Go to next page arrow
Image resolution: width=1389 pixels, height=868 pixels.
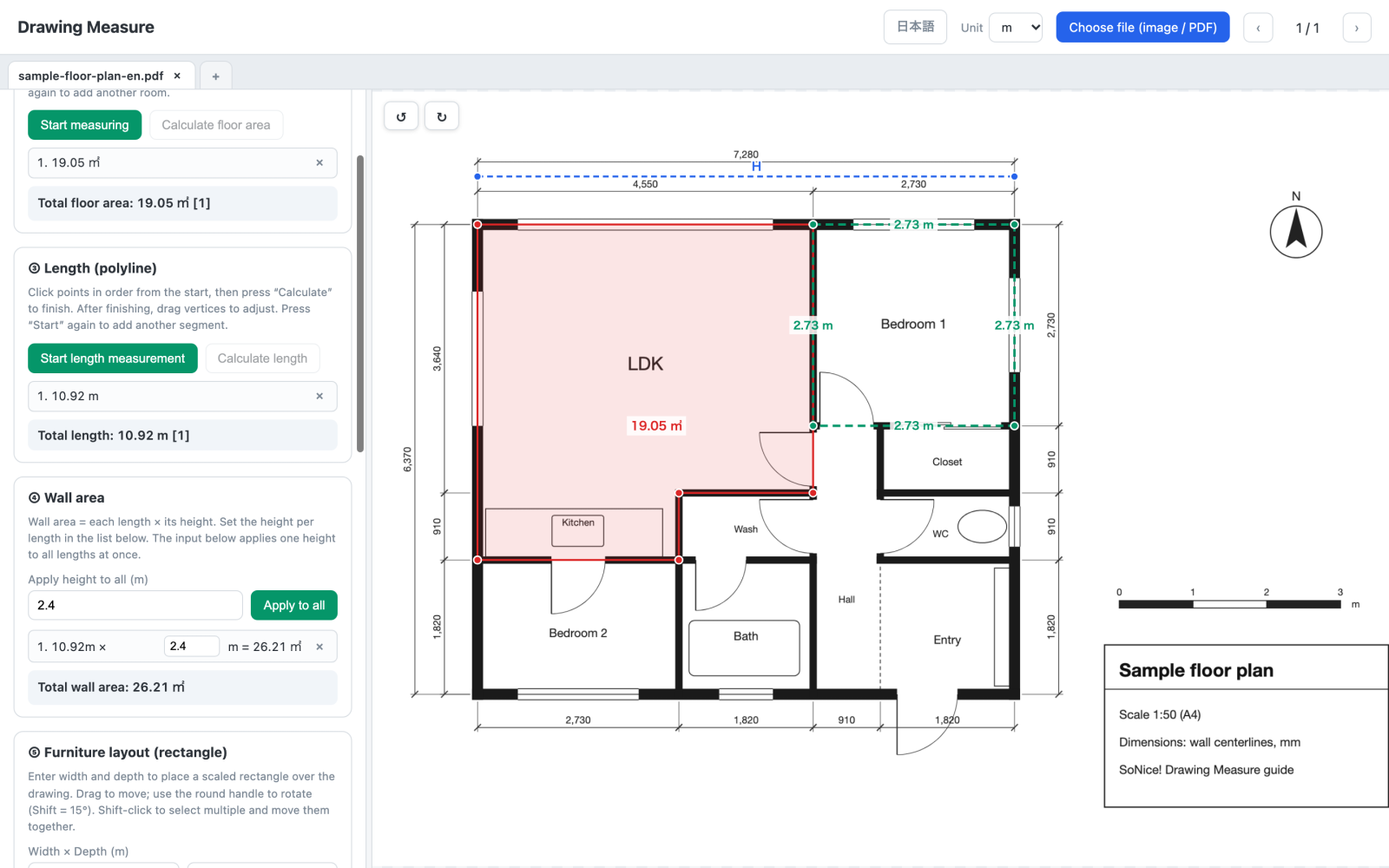1357,28
